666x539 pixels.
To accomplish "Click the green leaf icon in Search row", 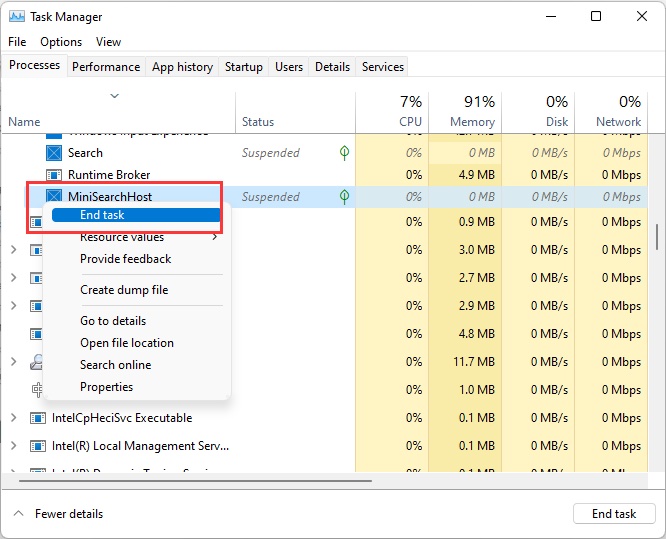I will (x=344, y=152).
